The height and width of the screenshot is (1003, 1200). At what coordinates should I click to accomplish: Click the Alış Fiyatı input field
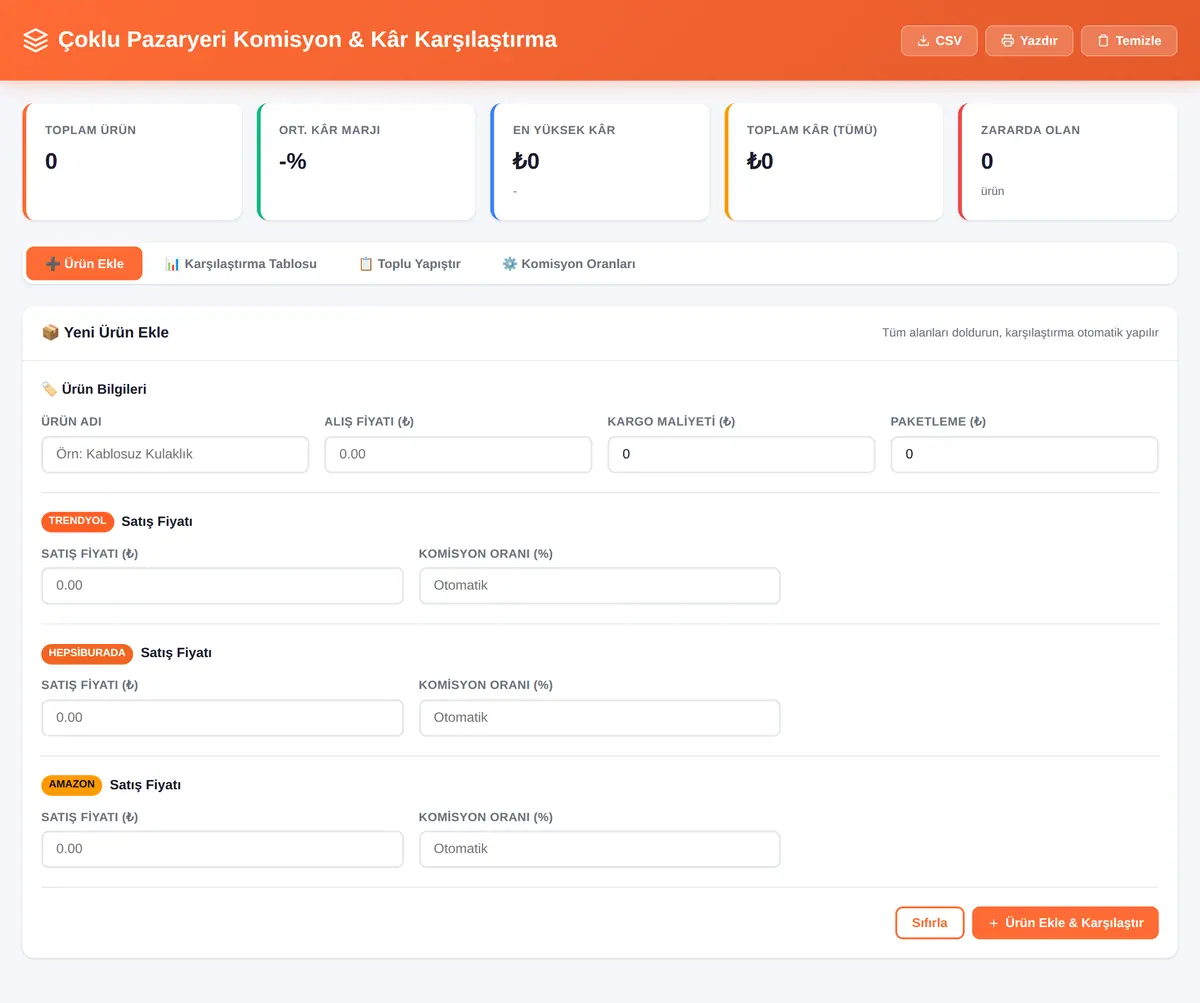(x=458, y=454)
